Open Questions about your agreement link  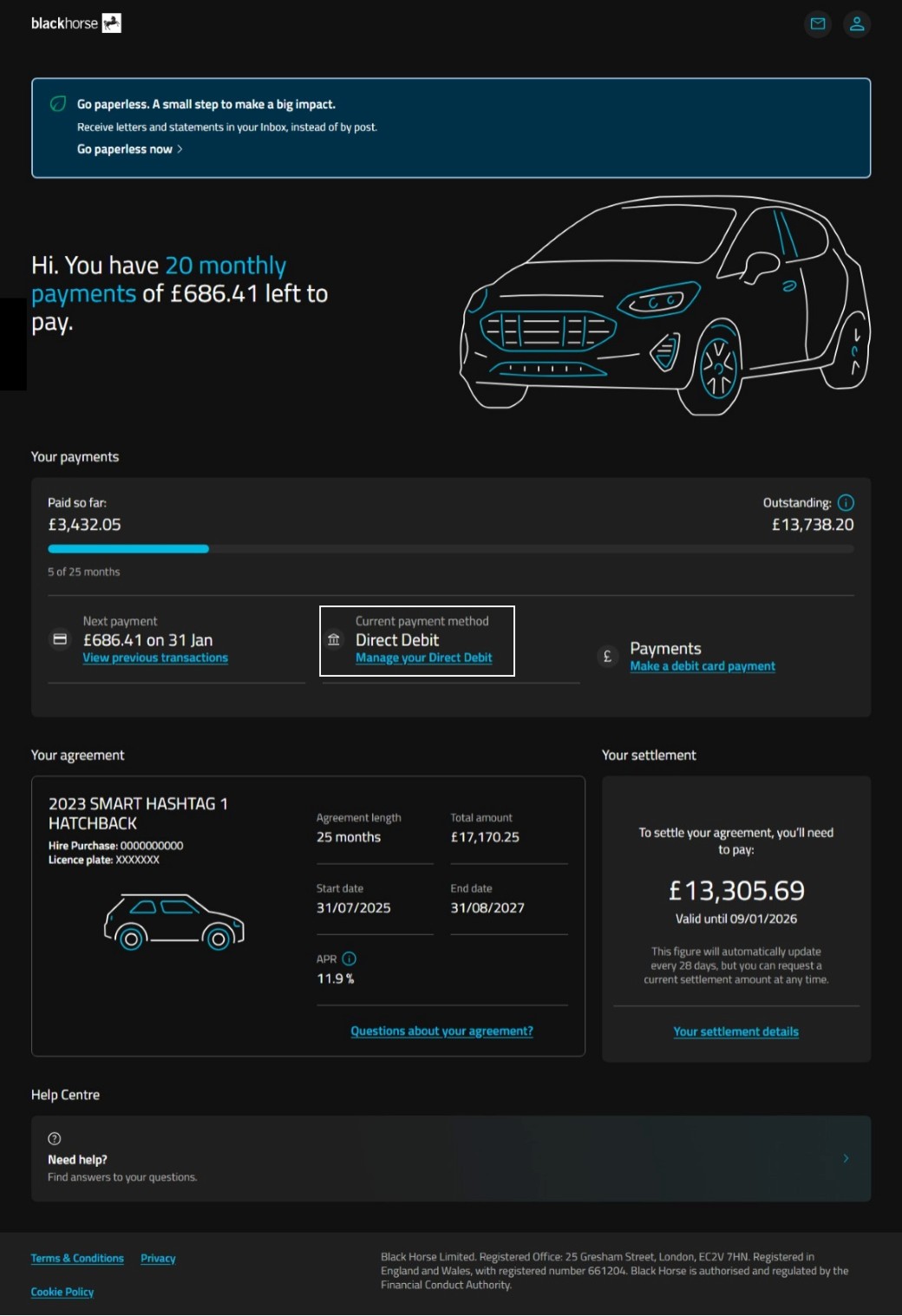tap(441, 1031)
